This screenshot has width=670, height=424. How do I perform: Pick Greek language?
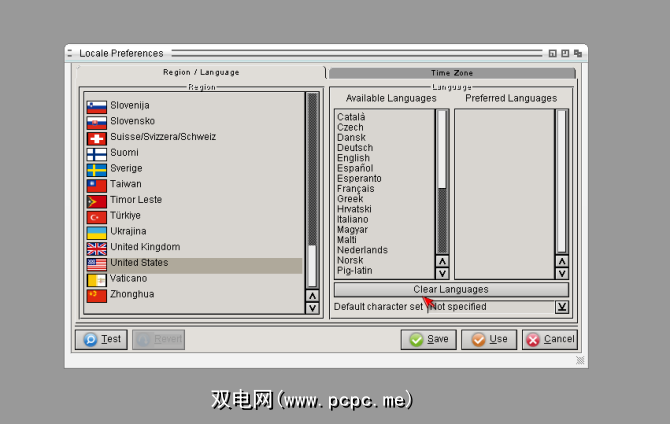[x=350, y=199]
